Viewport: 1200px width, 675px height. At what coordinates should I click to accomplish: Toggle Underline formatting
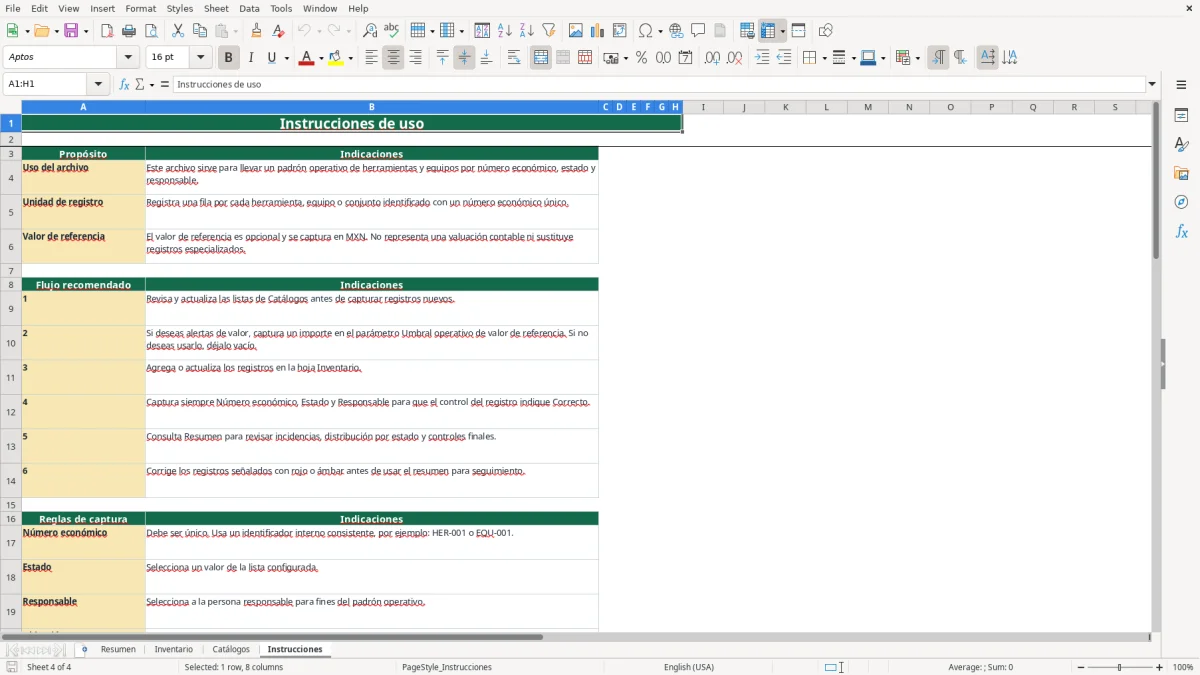pos(271,58)
